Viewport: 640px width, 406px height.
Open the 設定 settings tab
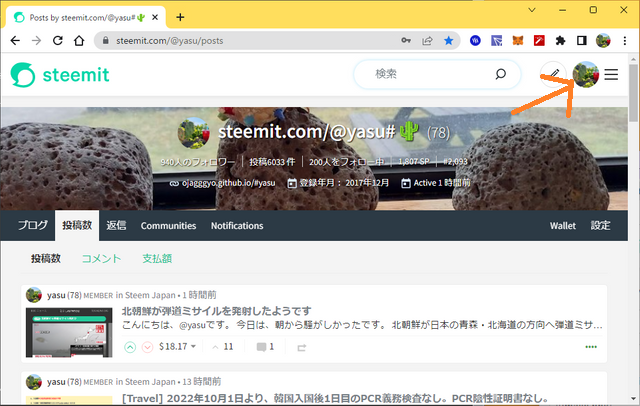[x=600, y=225]
